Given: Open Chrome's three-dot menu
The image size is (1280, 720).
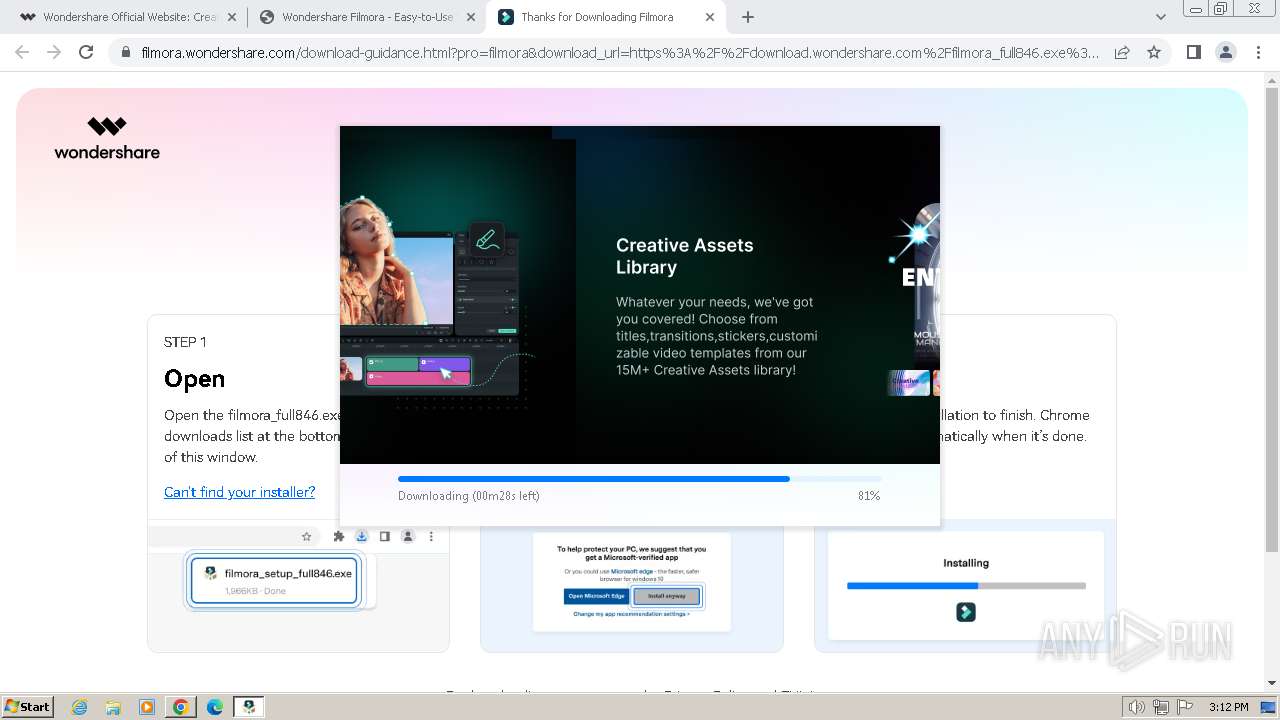Looking at the screenshot, I should coord(1258,52).
